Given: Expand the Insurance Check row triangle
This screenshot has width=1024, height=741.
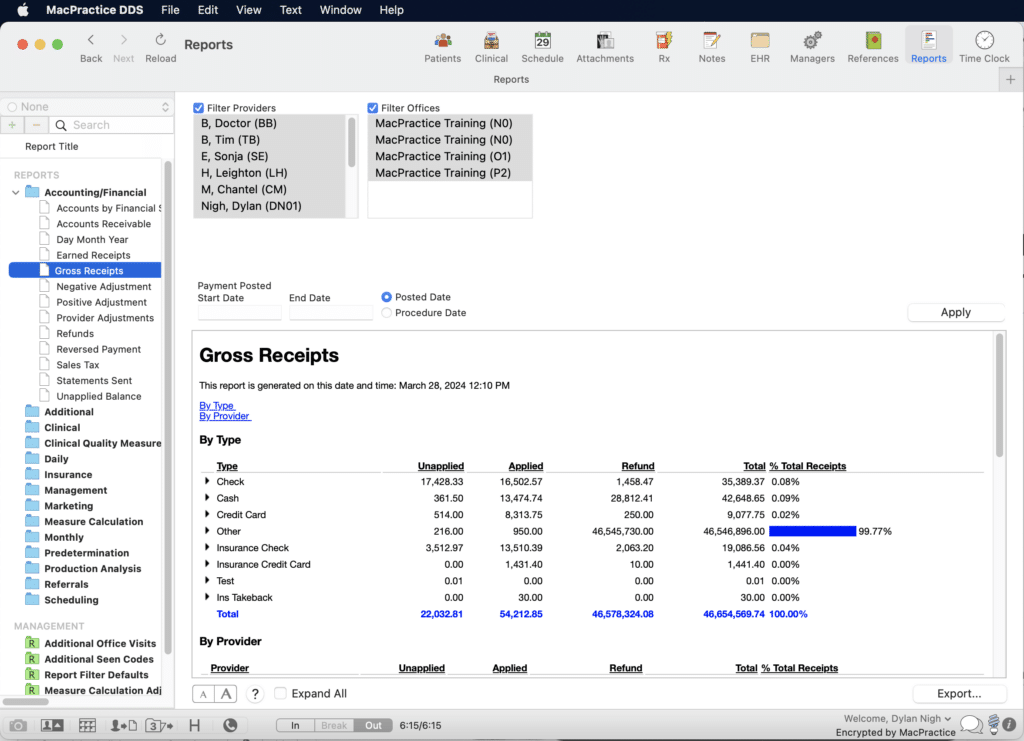Looking at the screenshot, I should click(207, 547).
